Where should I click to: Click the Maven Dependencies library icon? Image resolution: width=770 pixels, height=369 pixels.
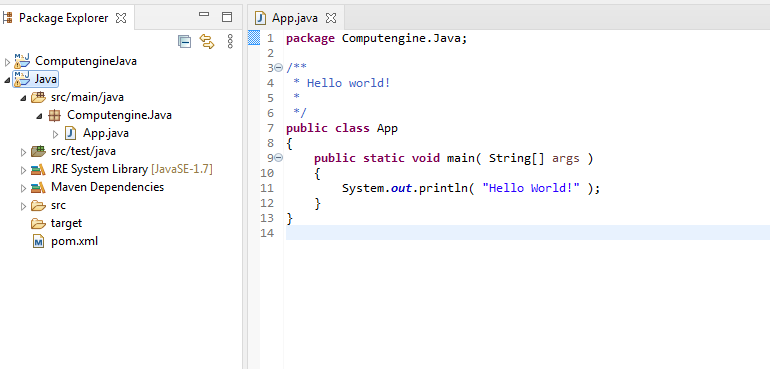(x=38, y=187)
